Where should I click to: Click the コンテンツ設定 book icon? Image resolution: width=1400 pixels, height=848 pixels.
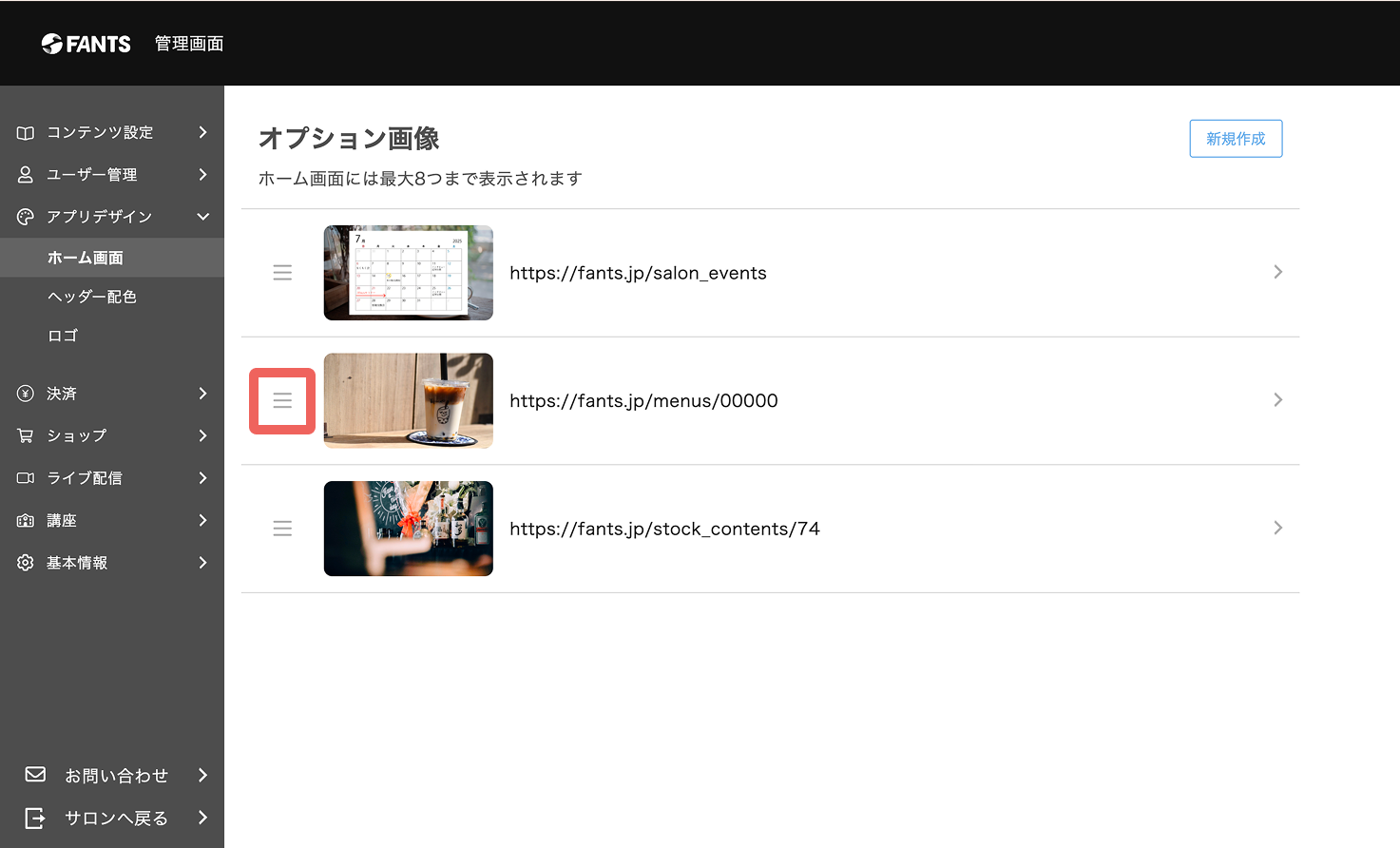(26, 133)
